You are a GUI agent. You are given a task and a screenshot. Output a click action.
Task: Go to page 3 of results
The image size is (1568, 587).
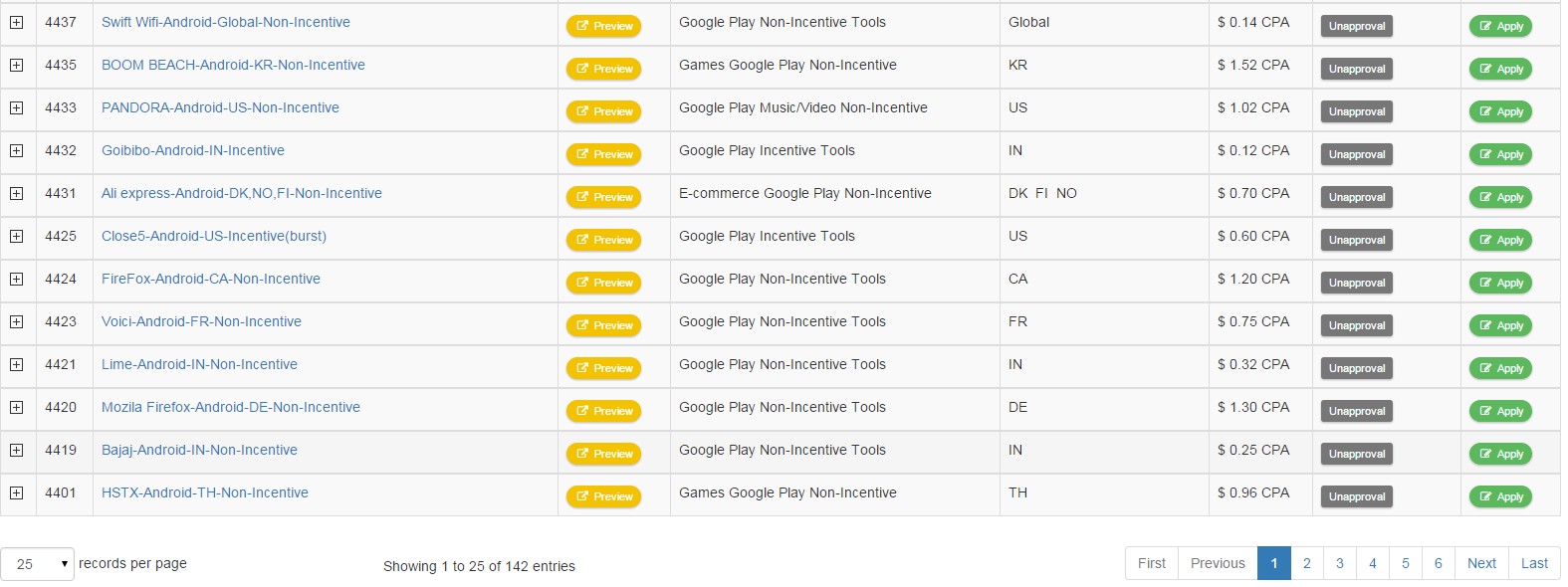pyautogui.click(x=1339, y=563)
